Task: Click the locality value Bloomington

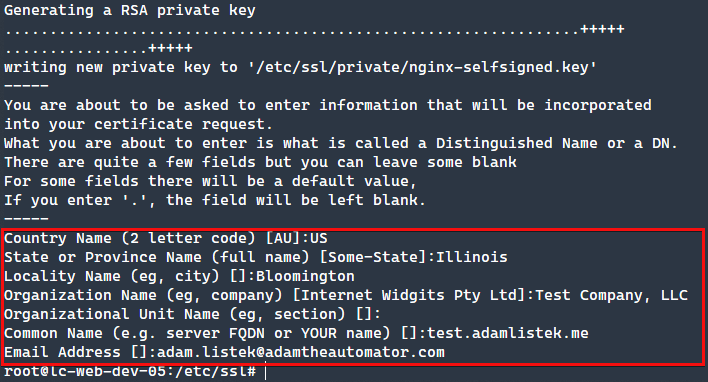Action: 305,276
